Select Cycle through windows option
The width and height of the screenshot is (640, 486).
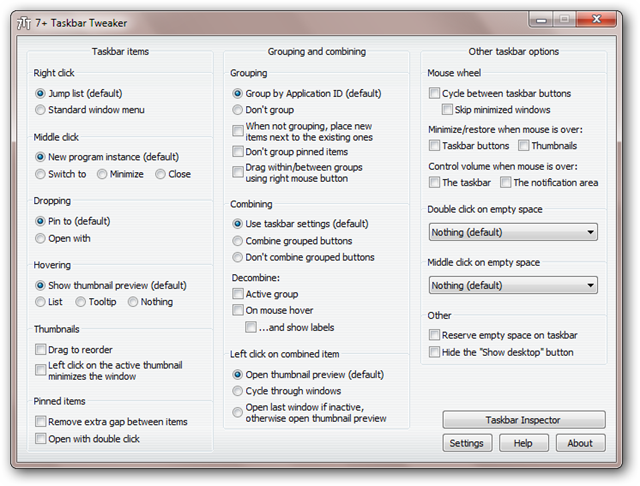click(x=237, y=391)
